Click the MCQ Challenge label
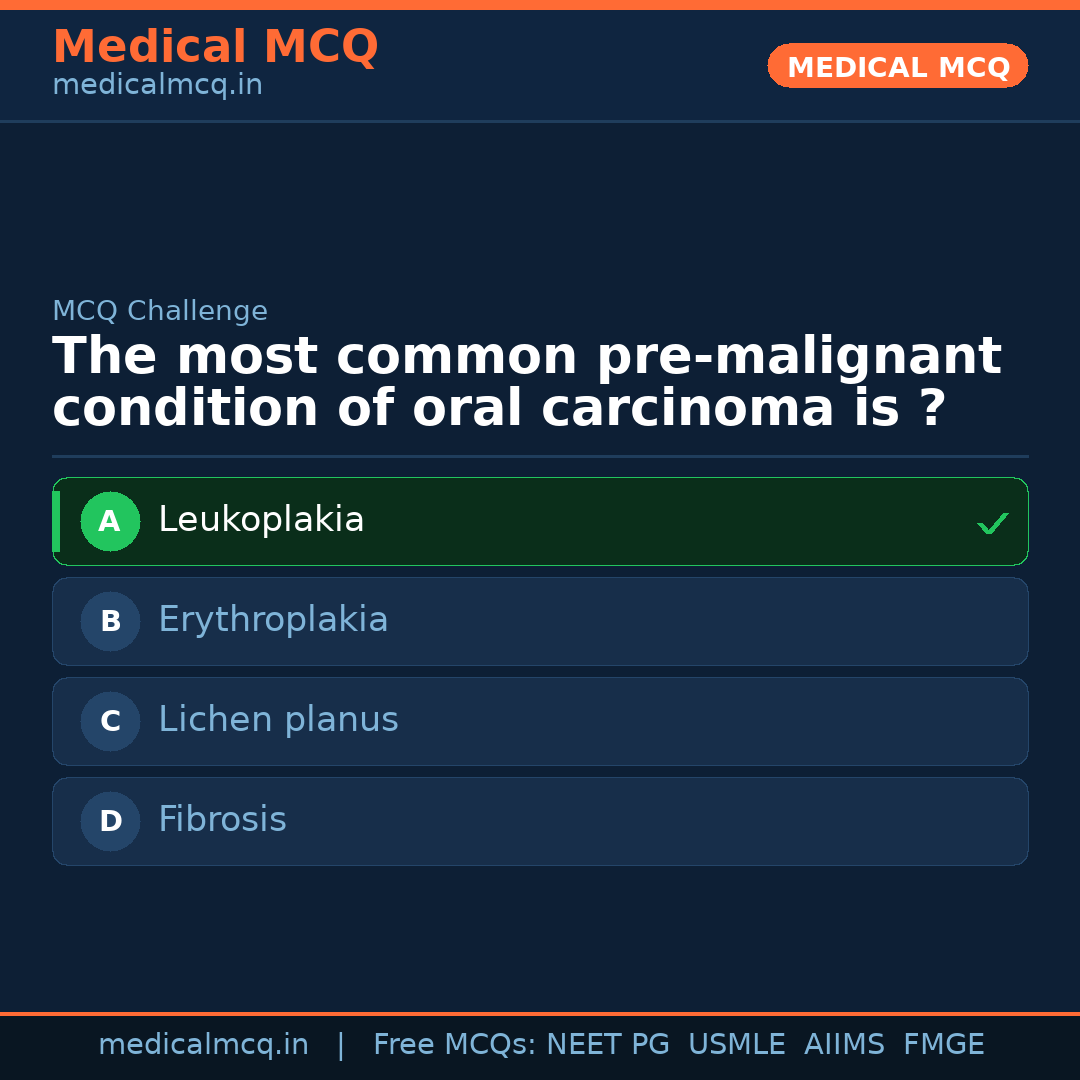1080x1080 pixels. 160,311
